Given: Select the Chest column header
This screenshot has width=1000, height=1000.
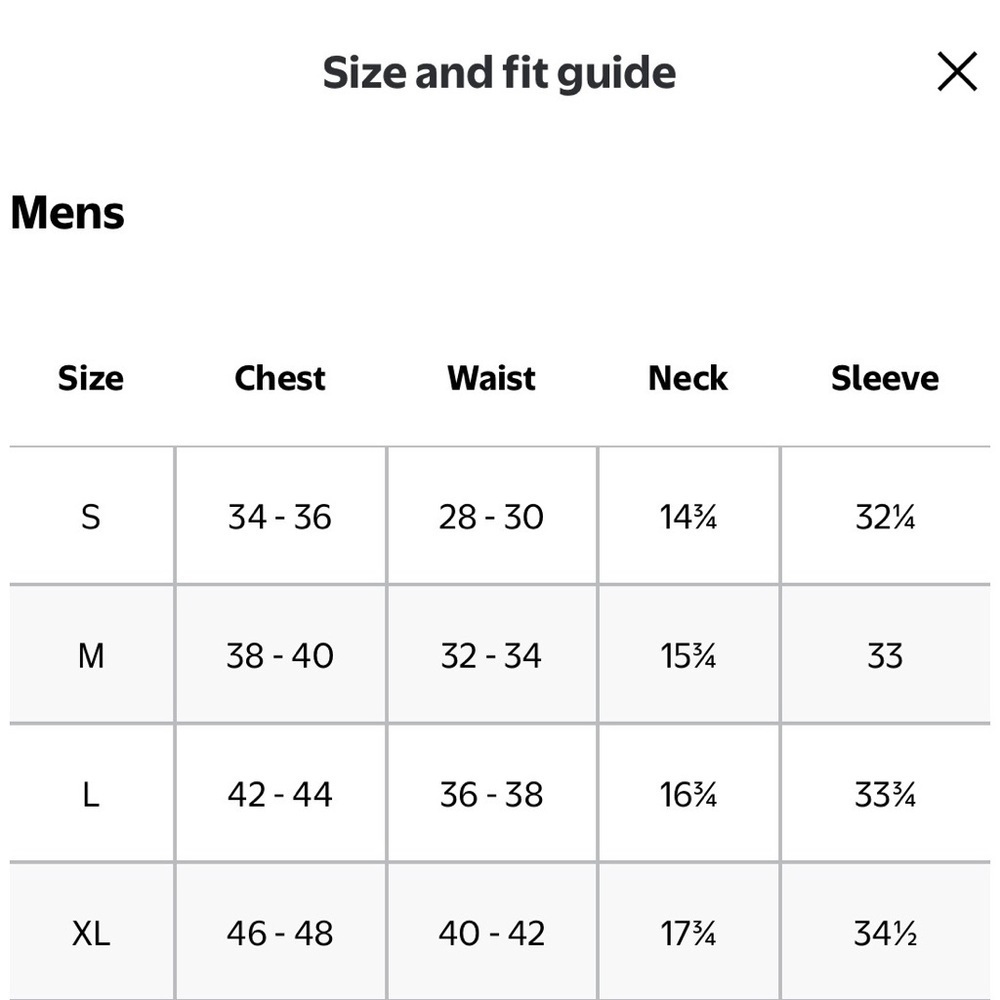Looking at the screenshot, I should click(280, 378).
